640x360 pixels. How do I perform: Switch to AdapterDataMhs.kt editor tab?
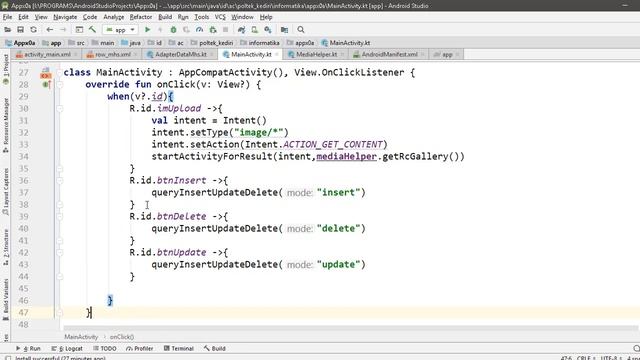tap(180, 54)
